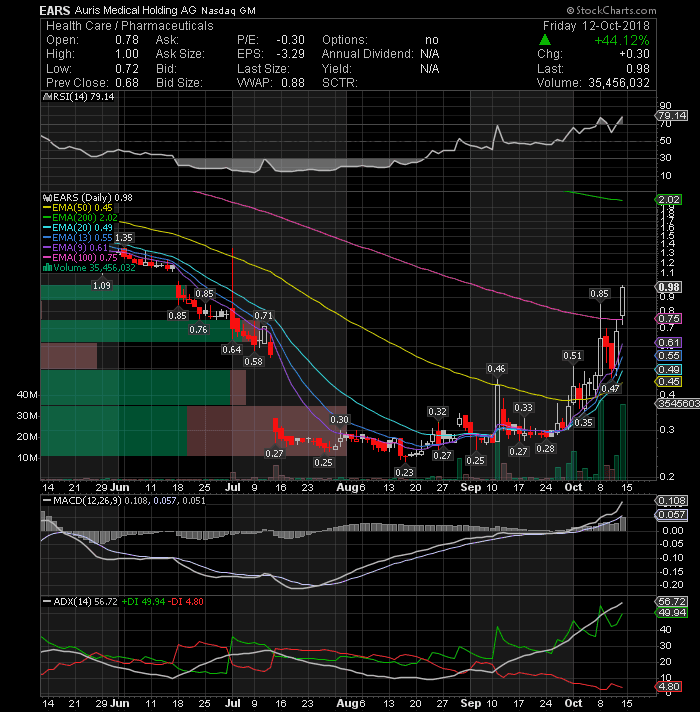This screenshot has width=700, height=712.
Task: Click the Last 0.98 value in header
Action: pos(638,69)
